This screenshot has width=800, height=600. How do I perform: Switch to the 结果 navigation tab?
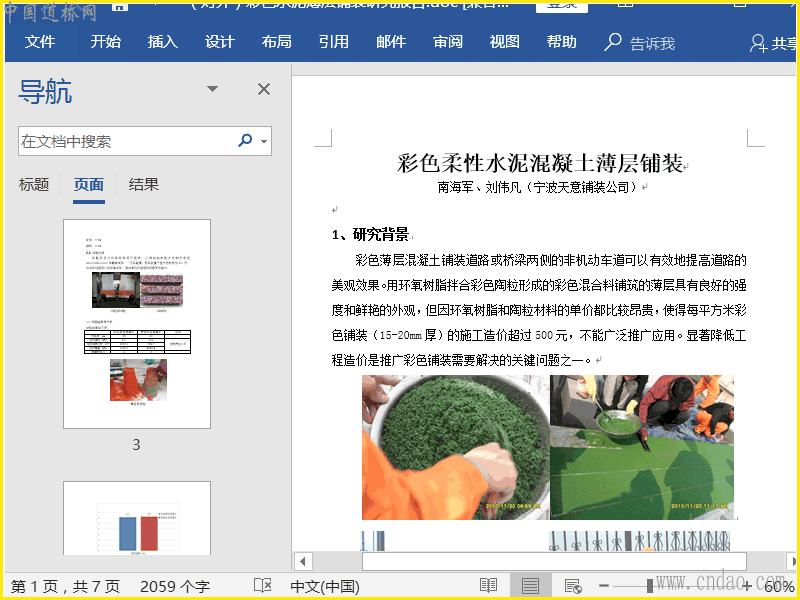pos(144,185)
